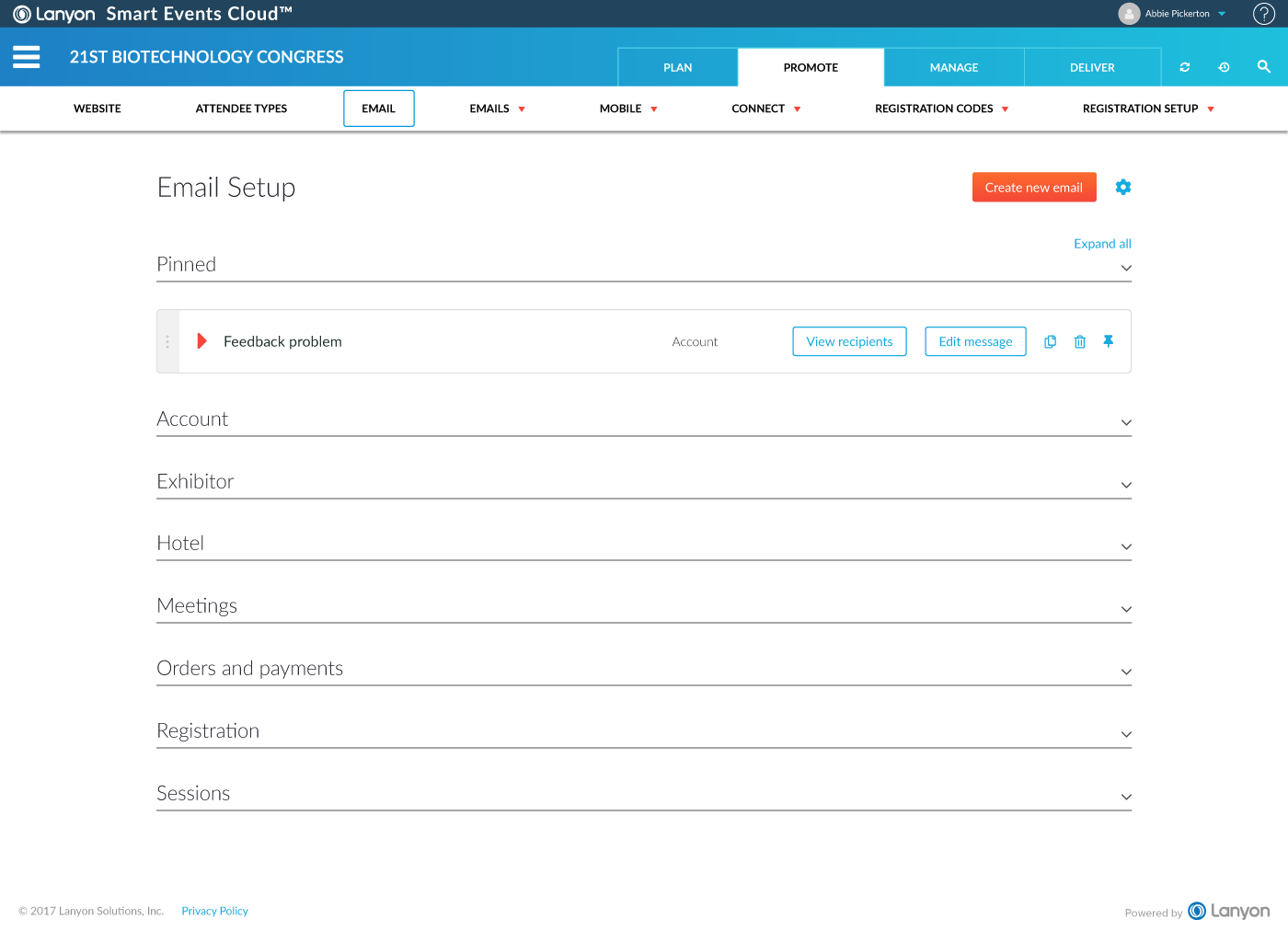Collapse the Pinned section
This screenshot has height=942, width=1288.
click(1126, 268)
